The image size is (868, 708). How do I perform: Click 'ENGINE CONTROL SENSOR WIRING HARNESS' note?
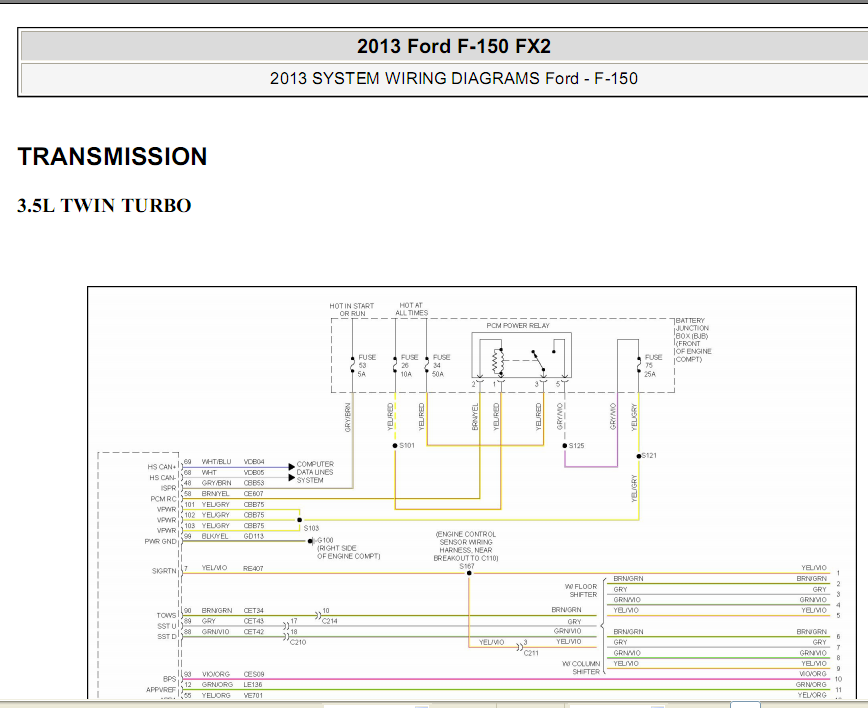(466, 546)
